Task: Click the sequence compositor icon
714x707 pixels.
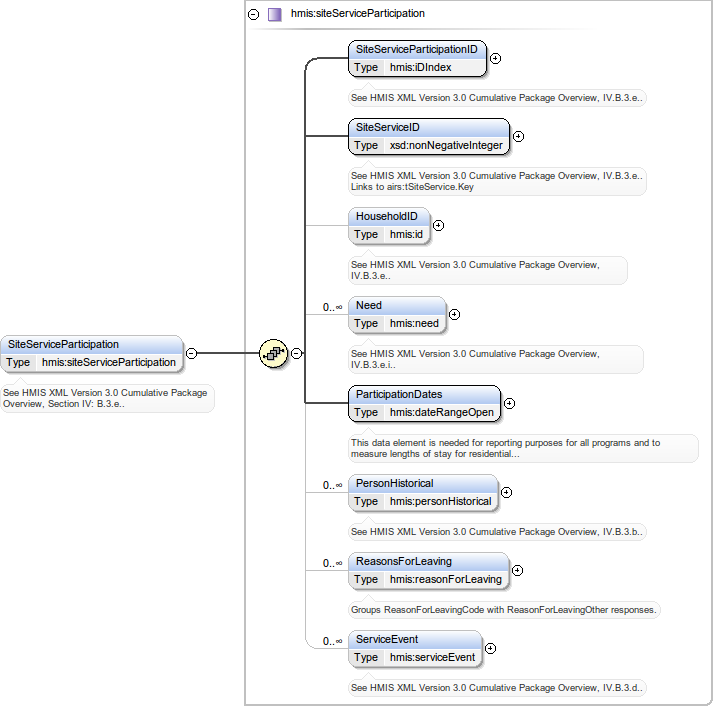Action: click(x=273, y=353)
